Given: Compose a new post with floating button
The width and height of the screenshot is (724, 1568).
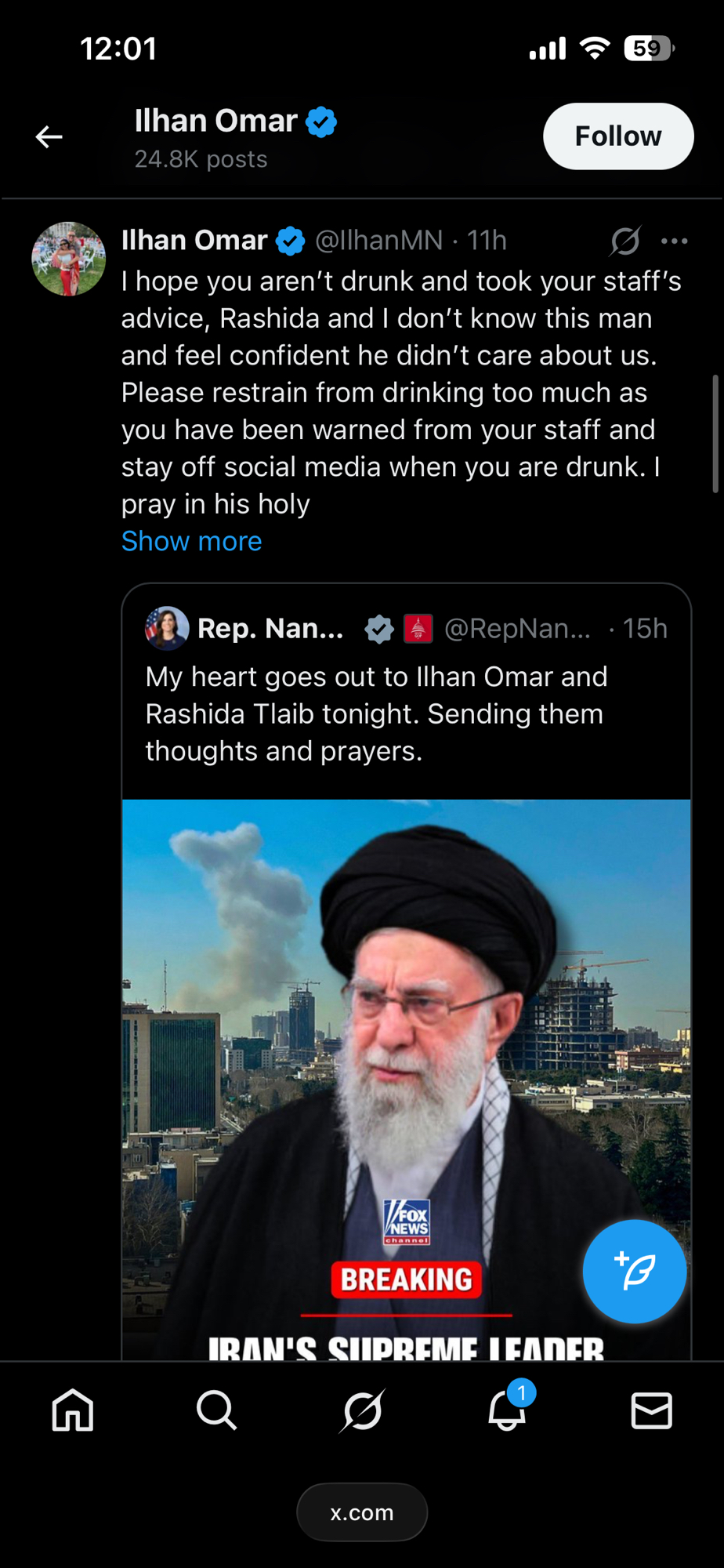Looking at the screenshot, I should pos(634,1271).
